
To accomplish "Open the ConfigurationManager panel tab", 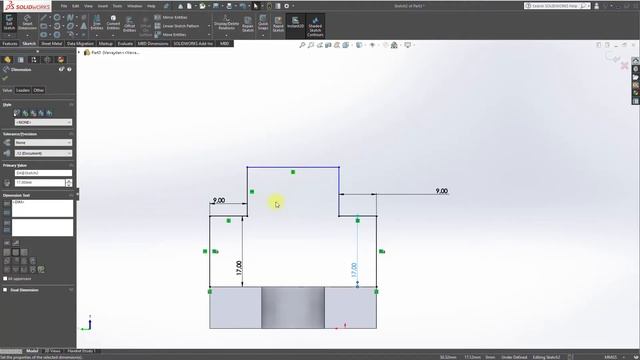I will pyautogui.click(x=34, y=60).
